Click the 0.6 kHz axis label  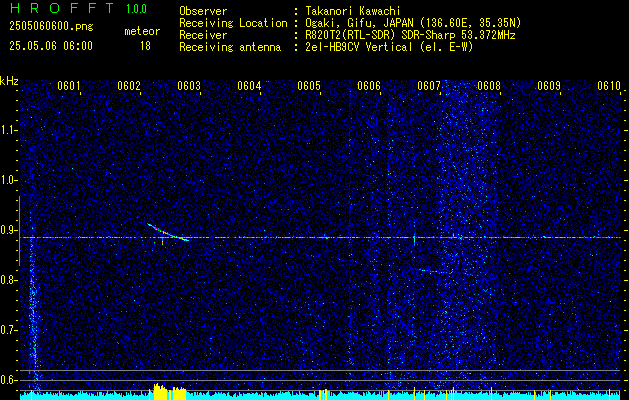tap(8, 380)
